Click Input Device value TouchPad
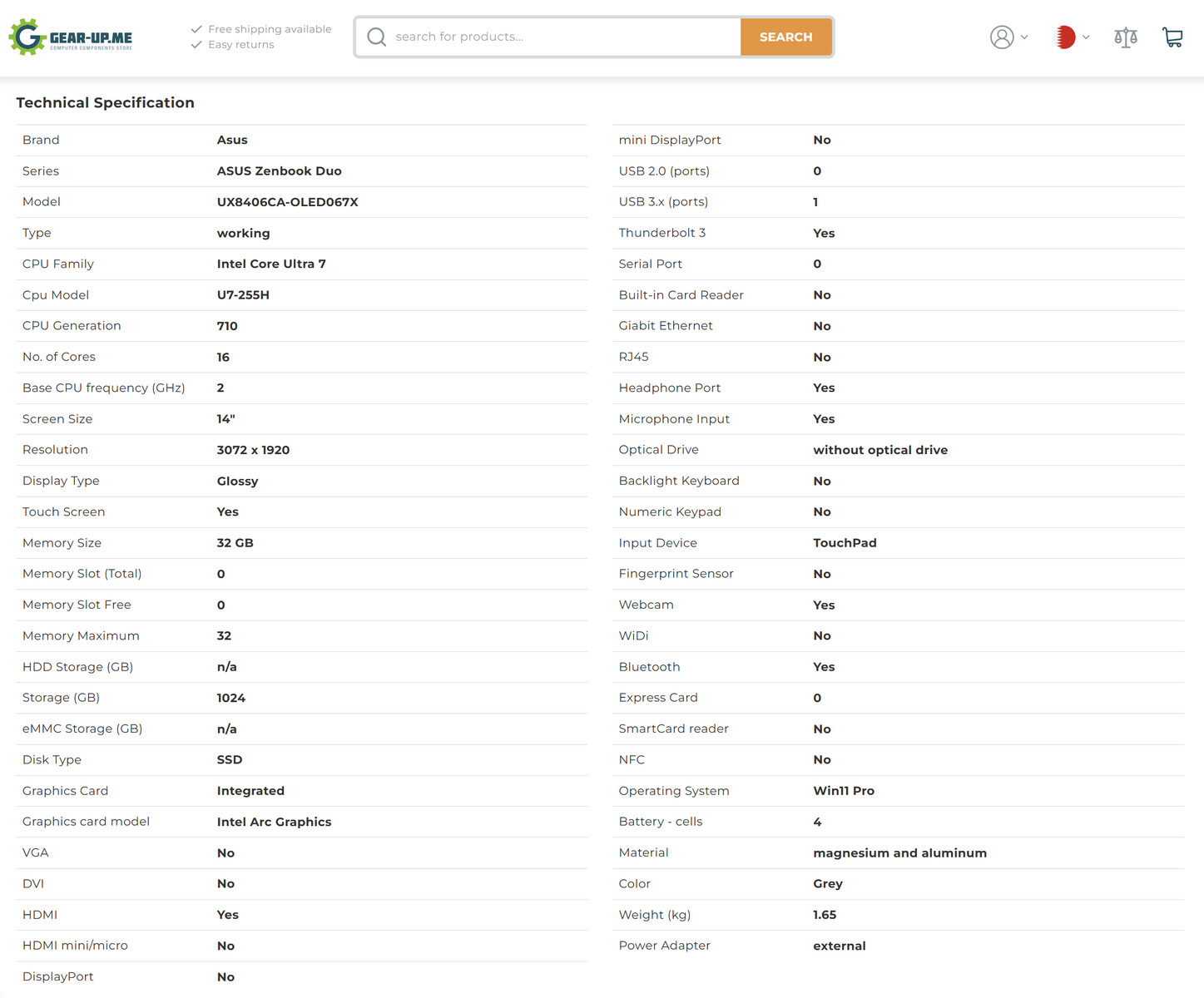This screenshot has height=998, width=1204. point(845,543)
